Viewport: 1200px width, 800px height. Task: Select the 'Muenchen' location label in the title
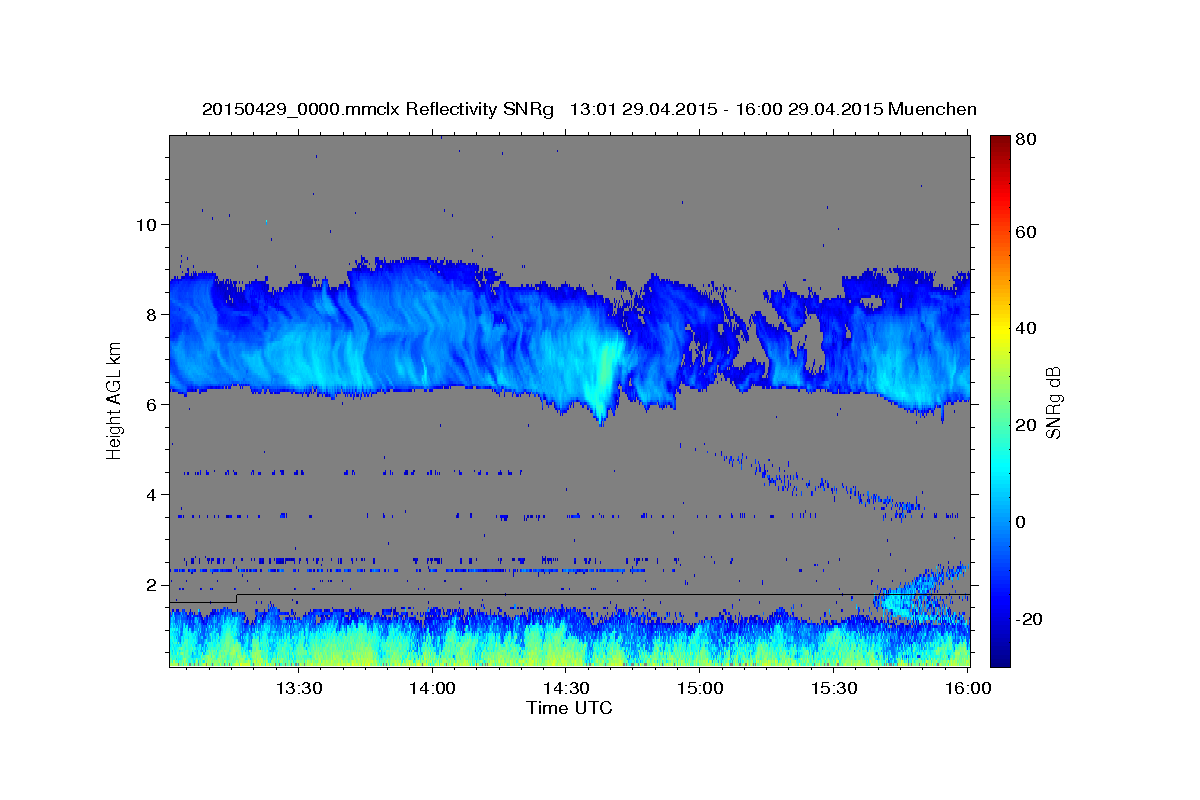pos(931,109)
